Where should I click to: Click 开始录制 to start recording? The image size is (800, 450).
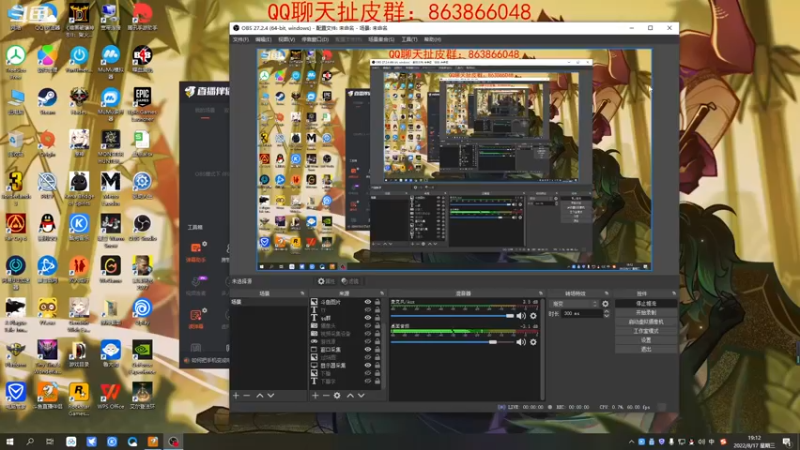646,313
